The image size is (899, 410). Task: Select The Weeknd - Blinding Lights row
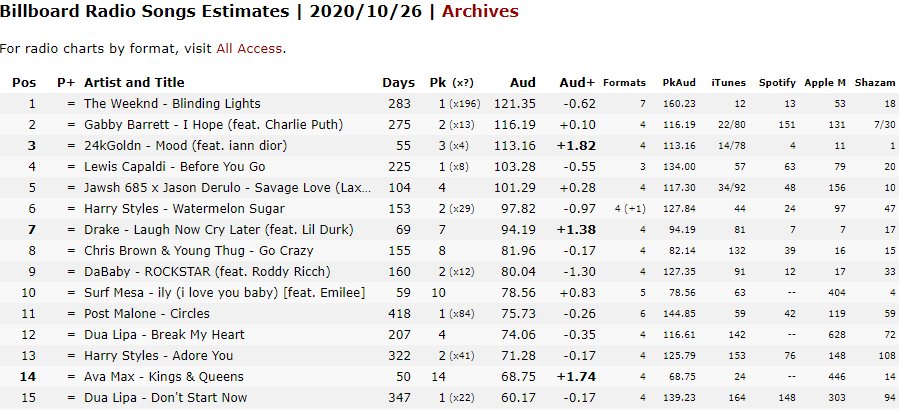450,104
